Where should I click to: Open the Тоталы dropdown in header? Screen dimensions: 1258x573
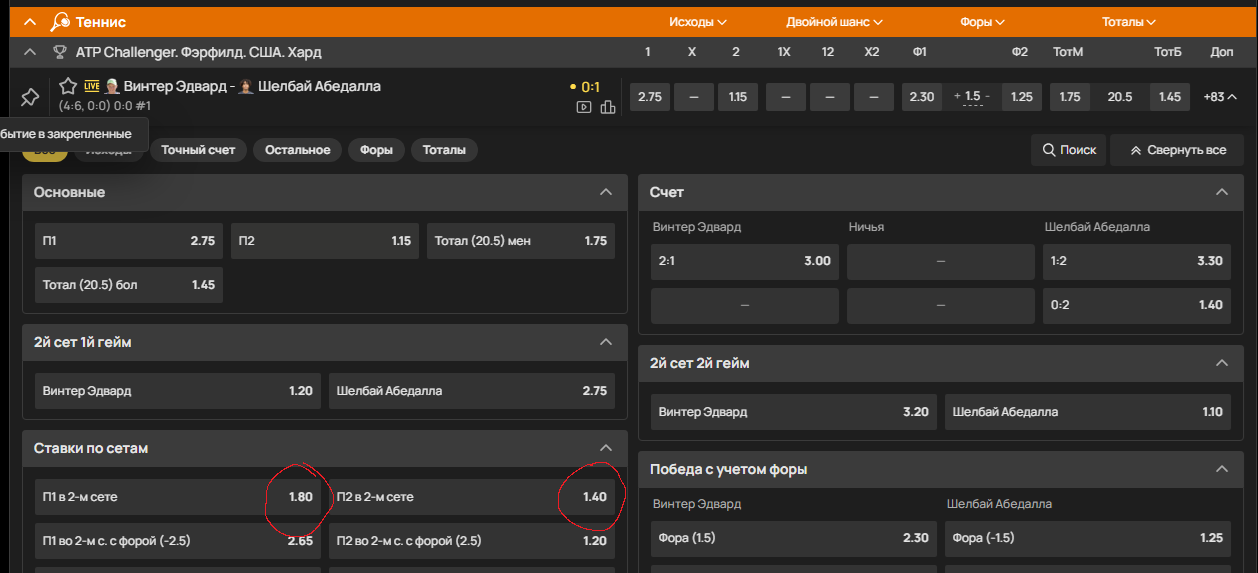[1128, 22]
